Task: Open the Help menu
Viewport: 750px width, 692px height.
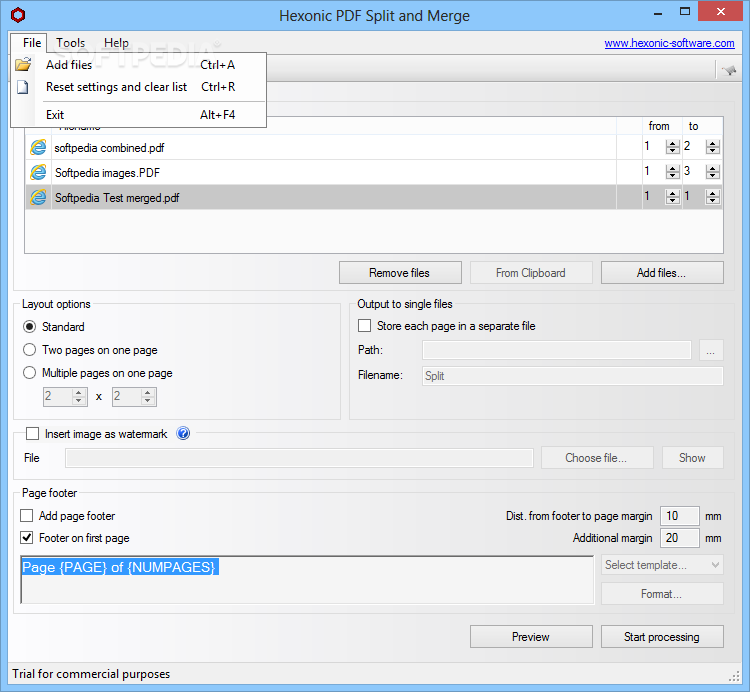Action: [x=116, y=43]
